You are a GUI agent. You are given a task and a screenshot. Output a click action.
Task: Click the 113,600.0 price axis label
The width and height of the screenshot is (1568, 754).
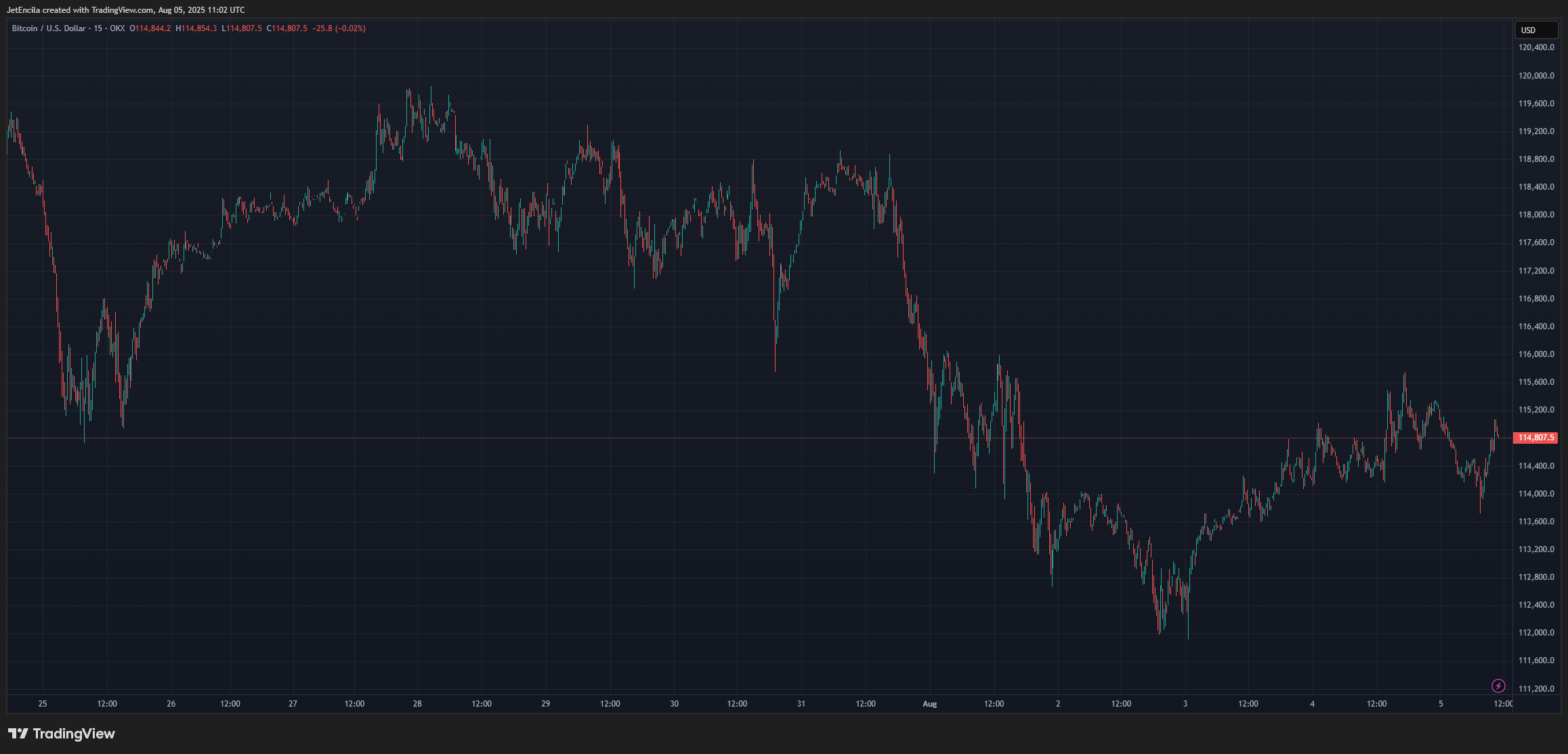point(1536,522)
